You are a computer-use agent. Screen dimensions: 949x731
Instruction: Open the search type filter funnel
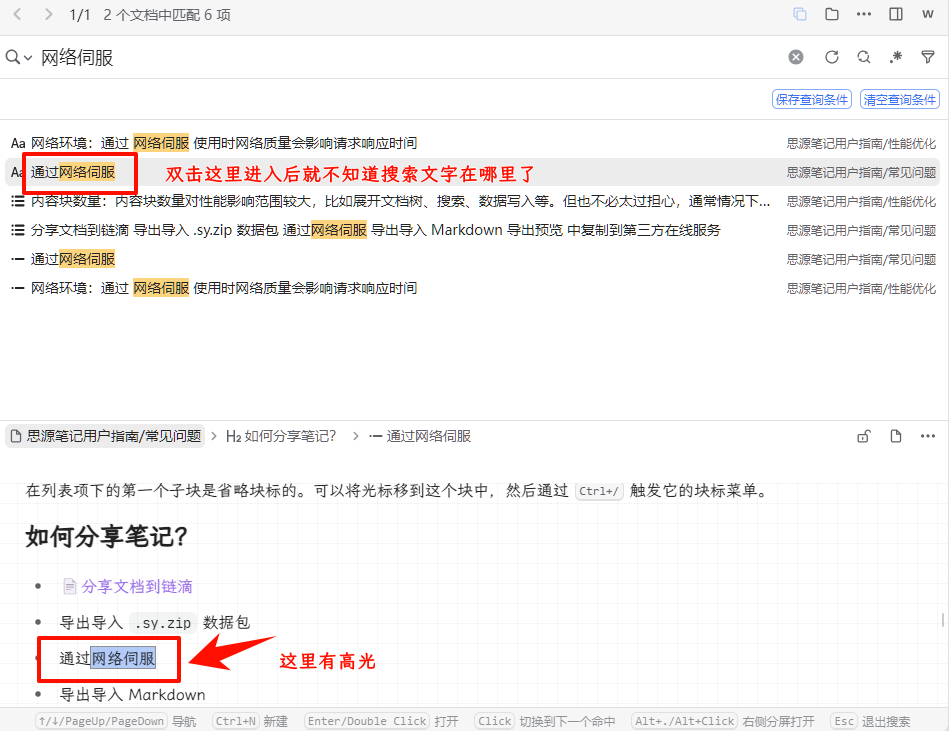tap(928, 57)
